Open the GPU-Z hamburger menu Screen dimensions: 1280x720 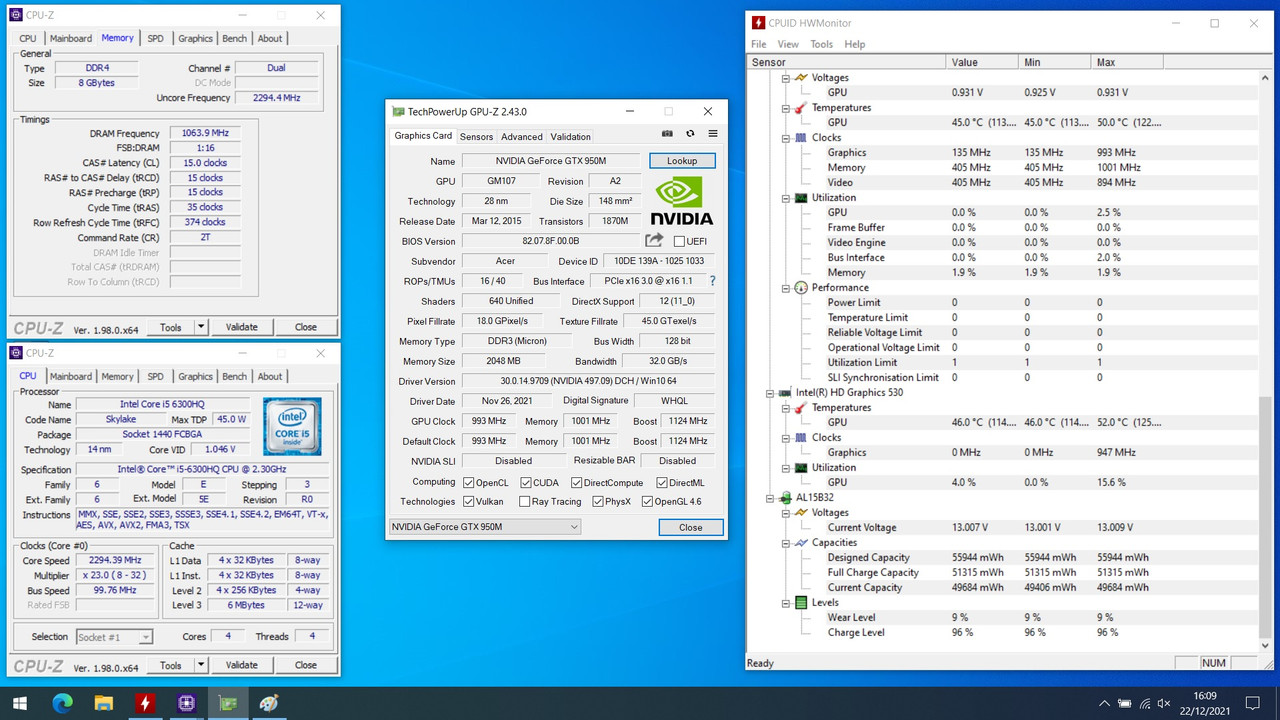pyautogui.click(x=713, y=134)
